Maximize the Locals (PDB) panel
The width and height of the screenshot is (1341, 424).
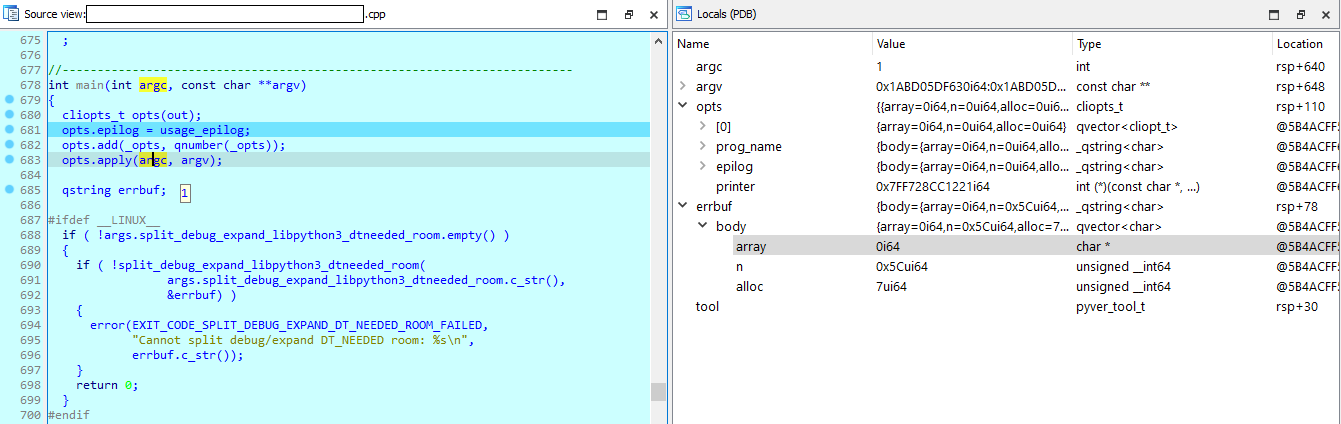(1275, 15)
